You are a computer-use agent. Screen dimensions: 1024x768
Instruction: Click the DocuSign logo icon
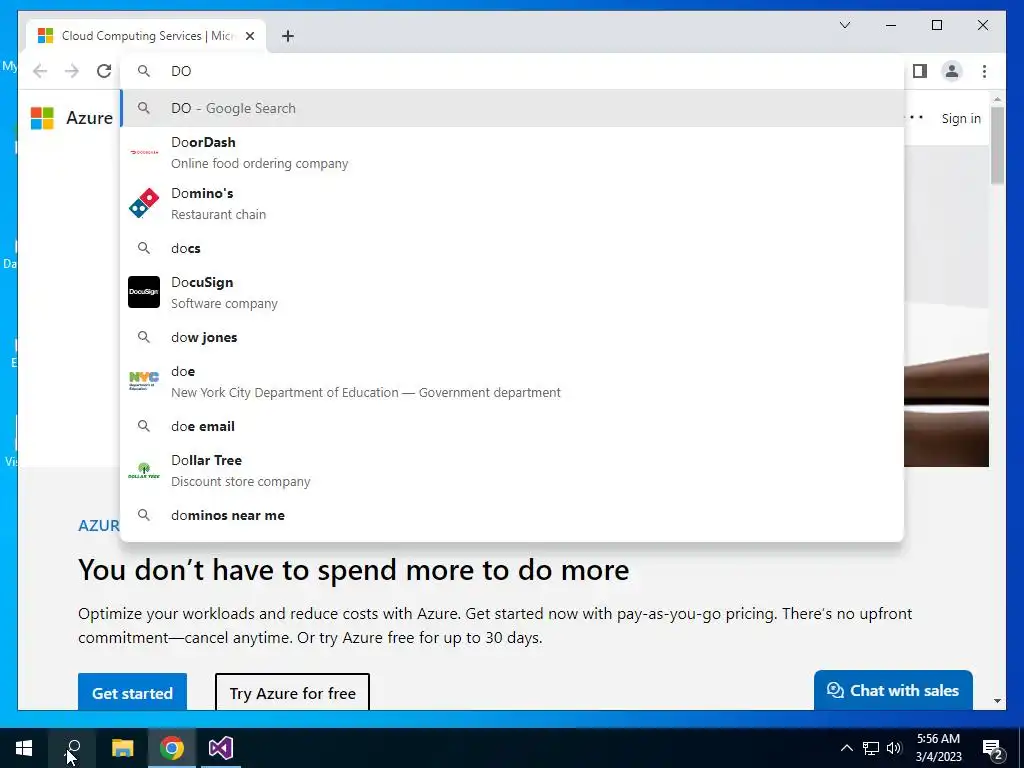coord(144,292)
